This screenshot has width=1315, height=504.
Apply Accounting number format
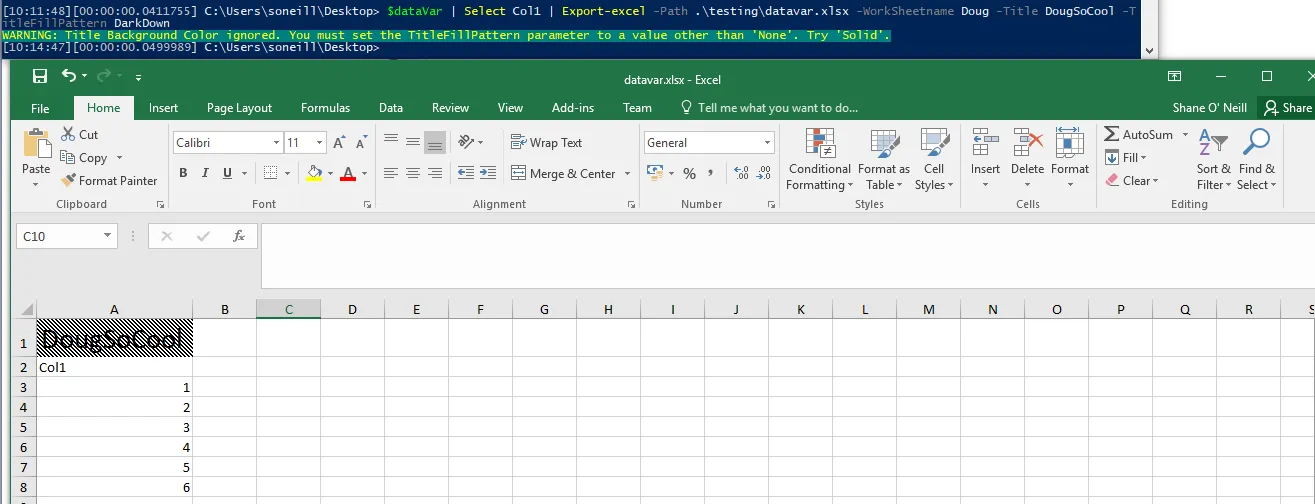coord(654,173)
